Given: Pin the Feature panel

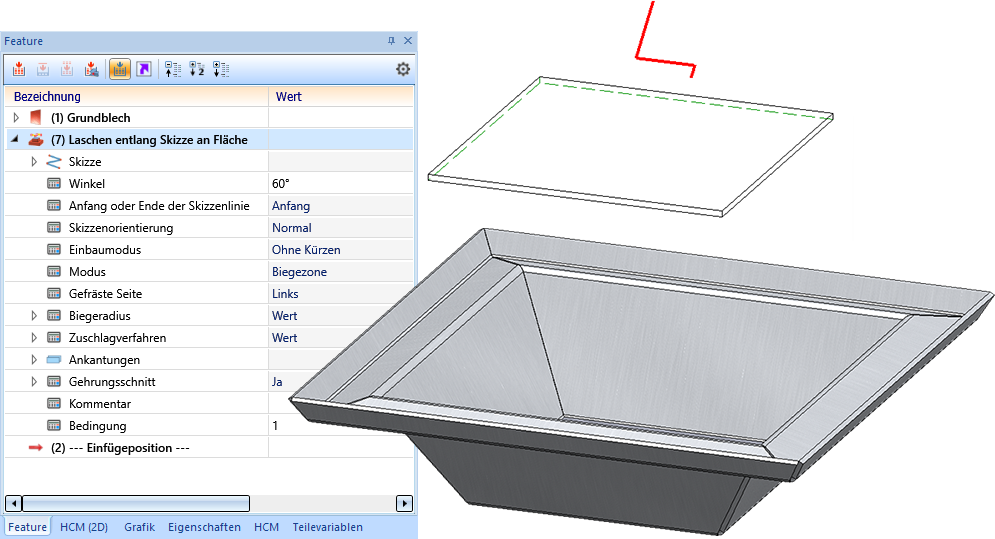Looking at the screenshot, I should coord(392,41).
